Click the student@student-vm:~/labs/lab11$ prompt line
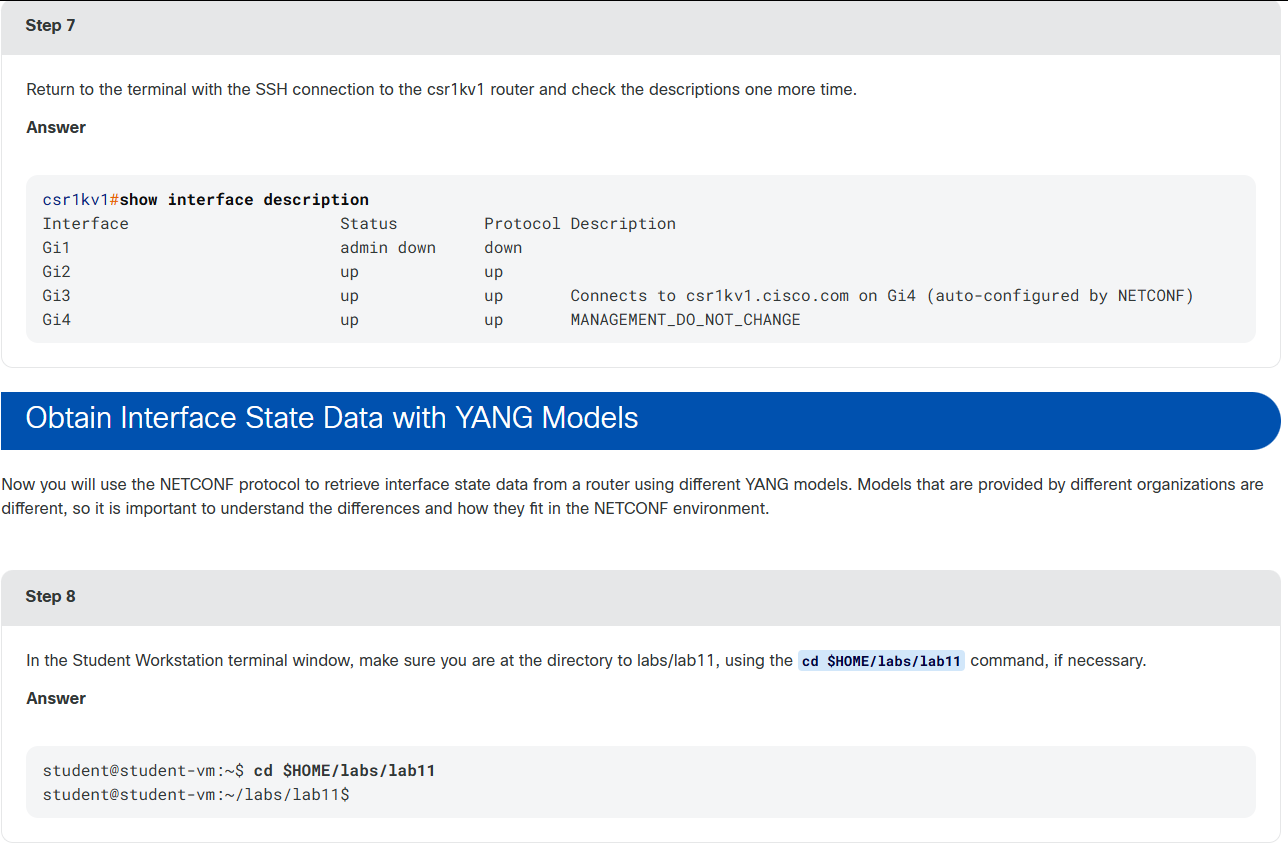Screen dimensions: 1288x848 (195, 795)
